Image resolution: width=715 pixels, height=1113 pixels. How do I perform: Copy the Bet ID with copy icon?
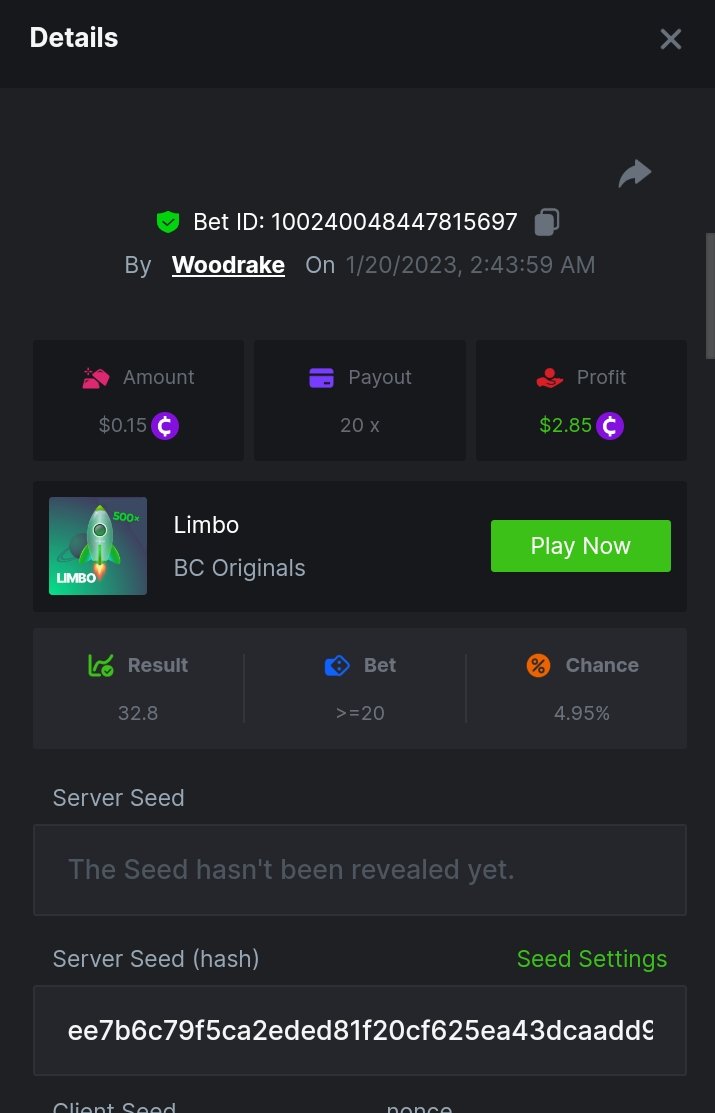[x=546, y=221]
